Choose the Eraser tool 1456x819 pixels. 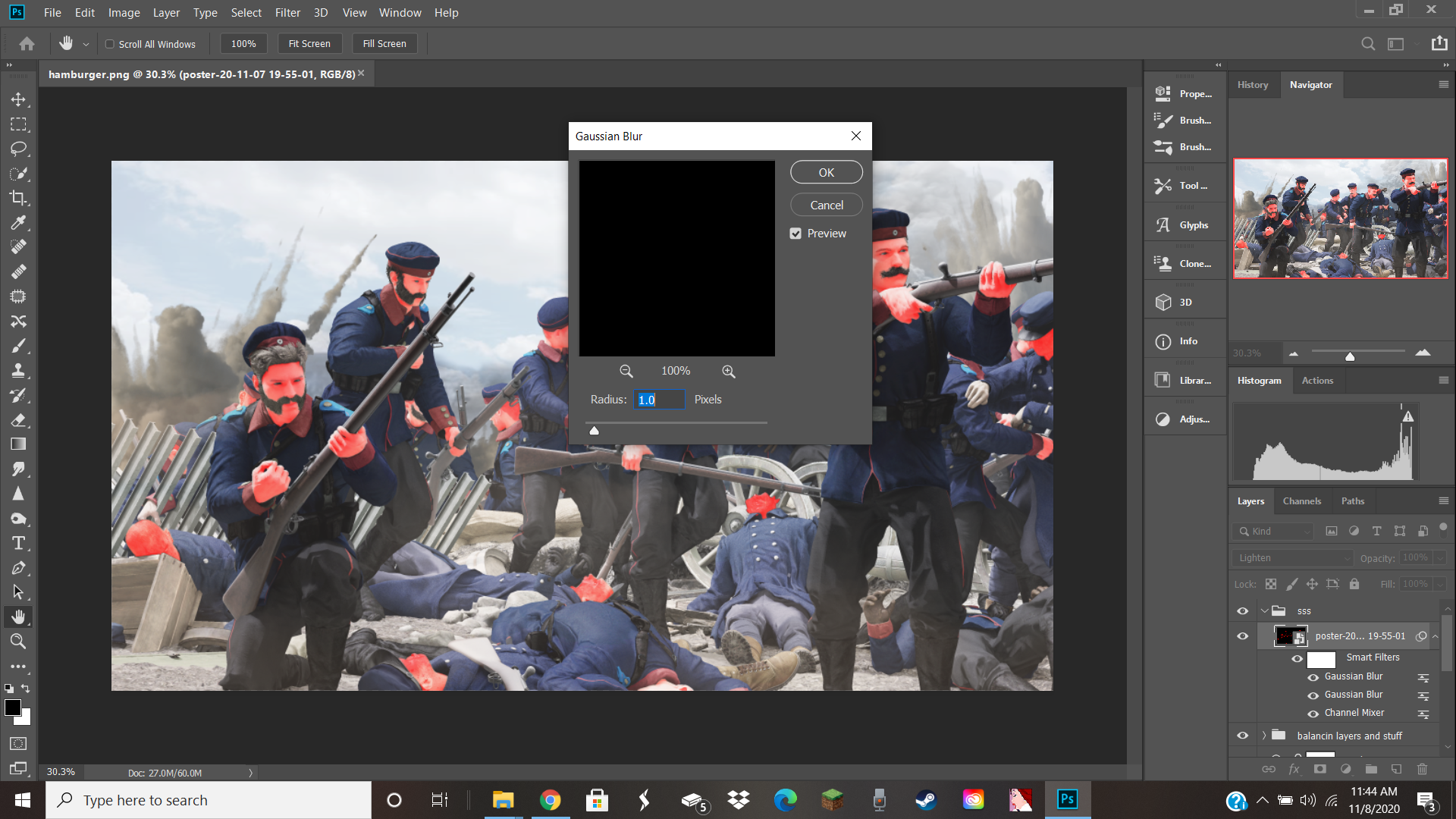(18, 419)
